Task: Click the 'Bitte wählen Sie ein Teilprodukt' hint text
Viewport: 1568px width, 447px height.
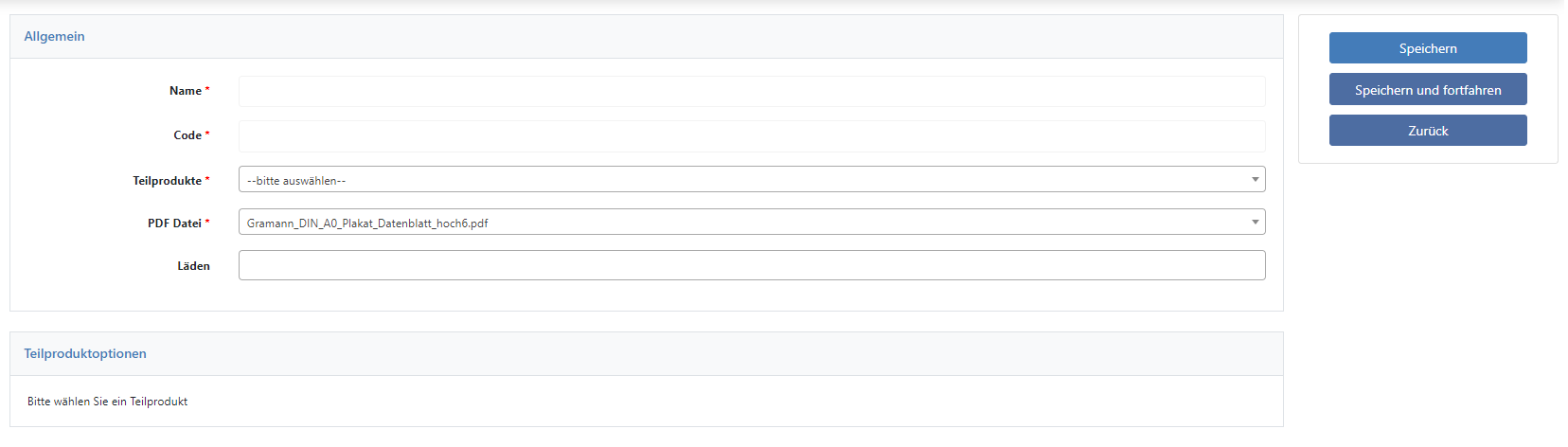Action: click(107, 402)
